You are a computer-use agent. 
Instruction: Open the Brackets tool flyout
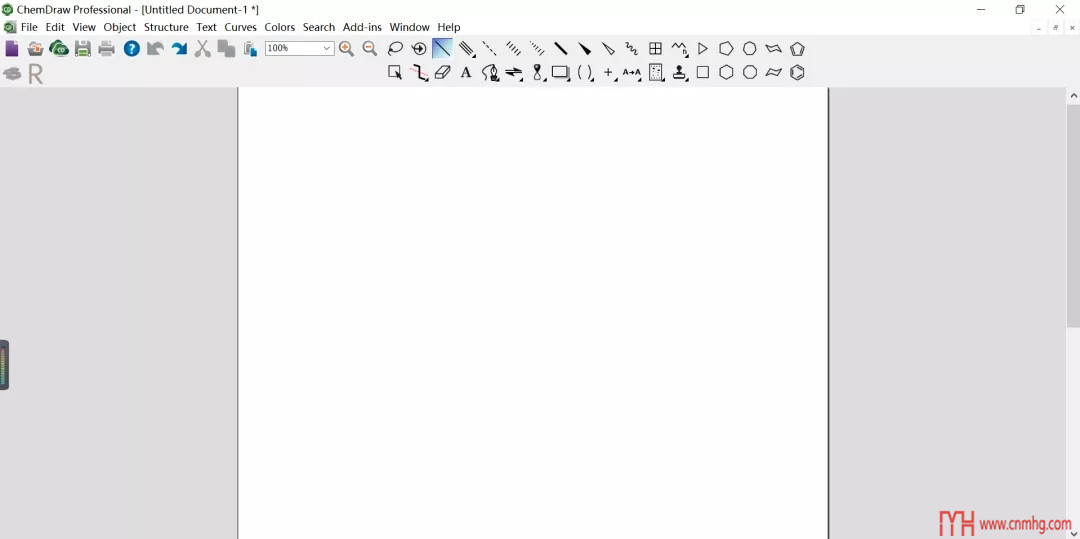coord(585,72)
